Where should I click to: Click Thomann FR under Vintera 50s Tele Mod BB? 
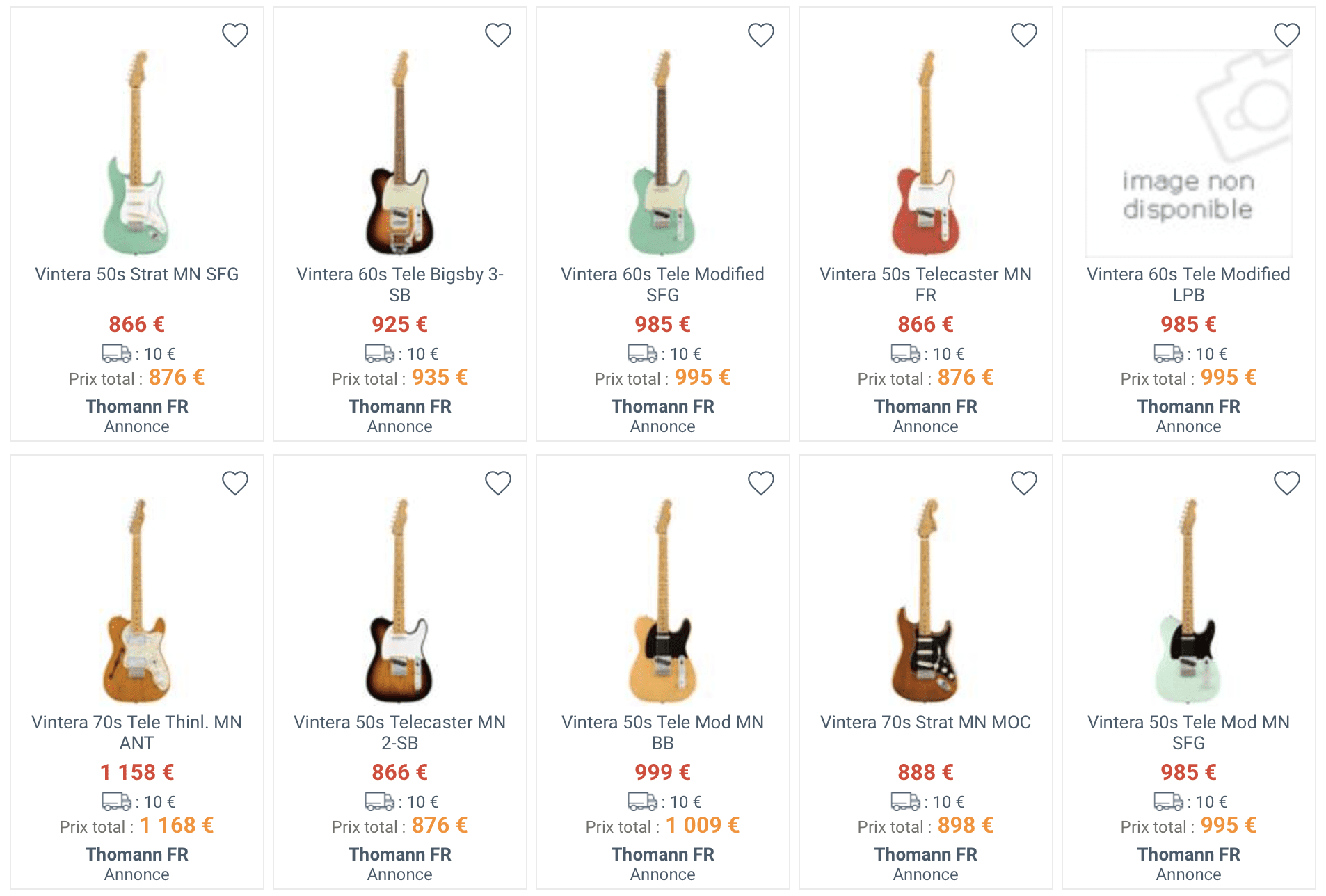coord(662,854)
